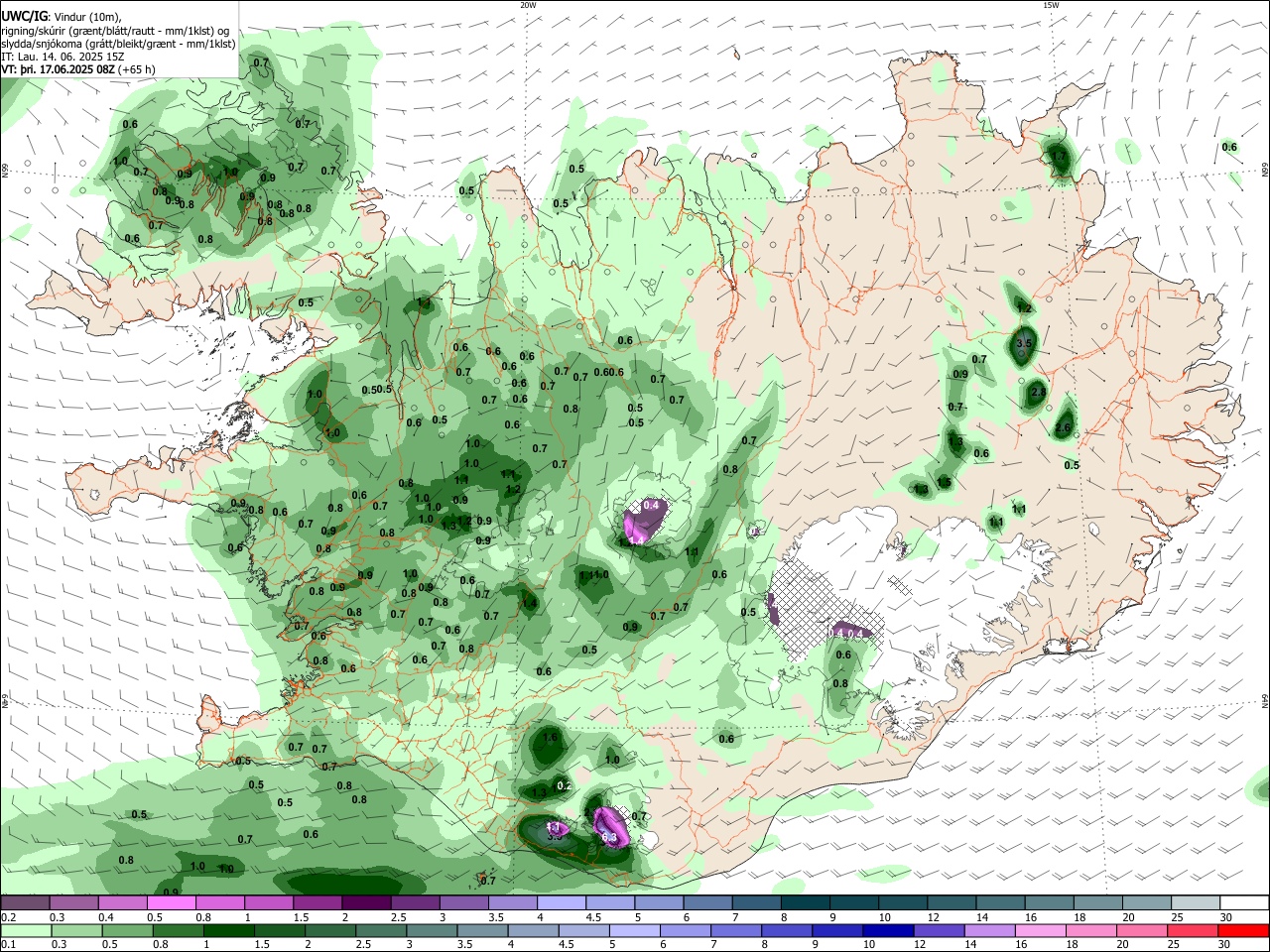
Task: Click the 4.5 label under the snow legend
Action: (x=593, y=917)
